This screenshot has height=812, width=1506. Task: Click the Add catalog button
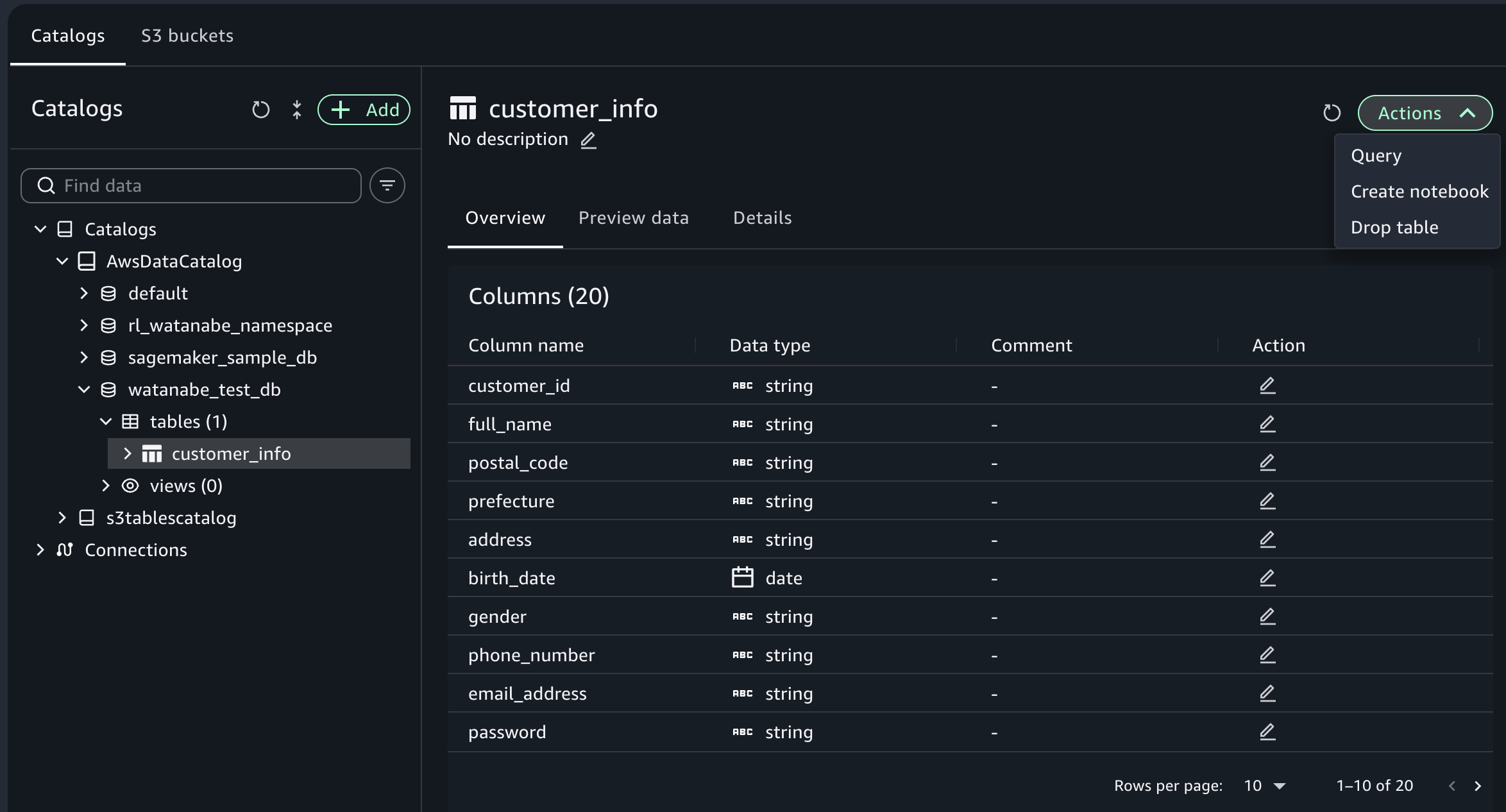pos(364,110)
